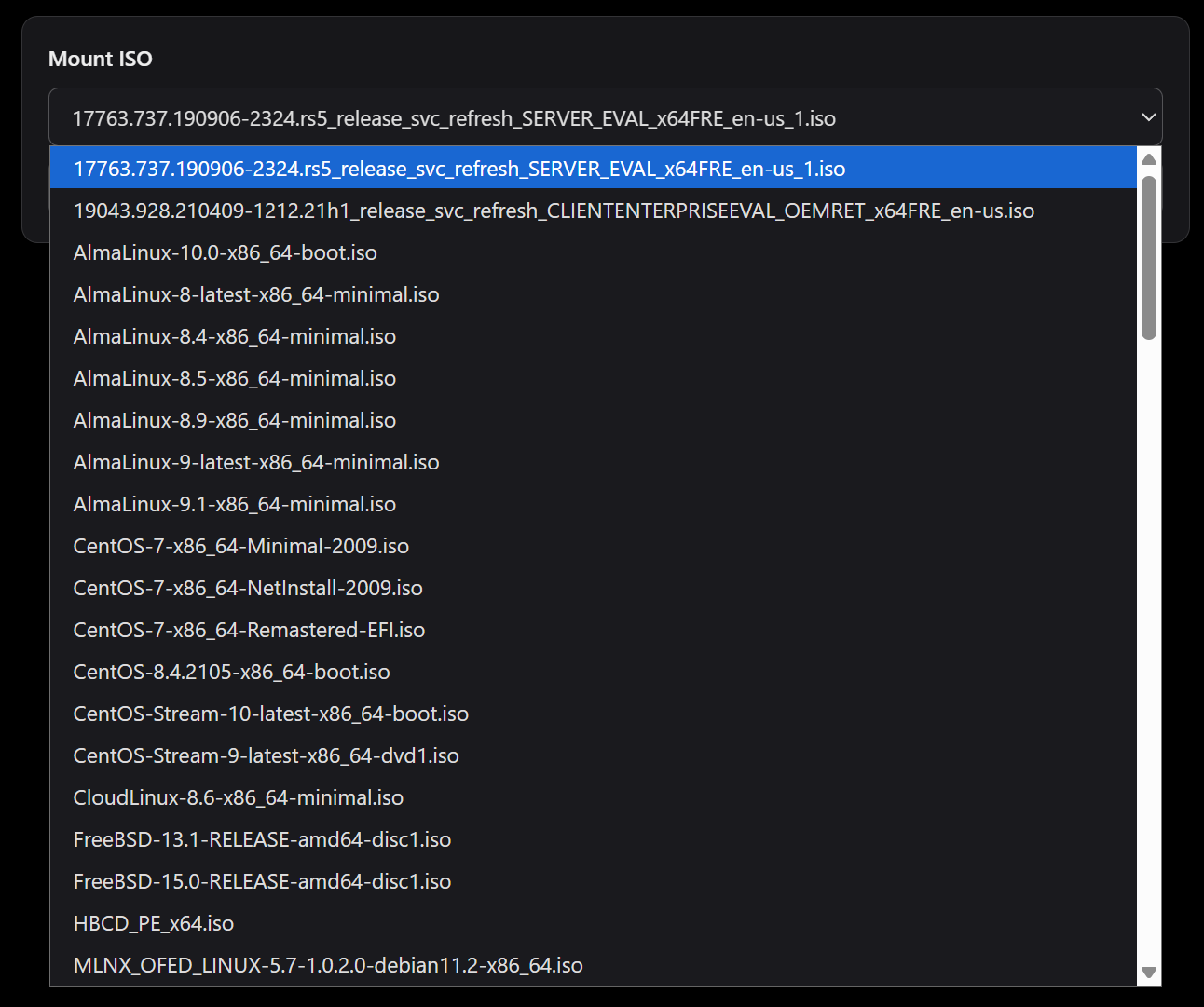Select FreeBSD-13.1-RELEASE-amd64-disc1.iso
This screenshot has width=1204, height=1007.
(594, 839)
